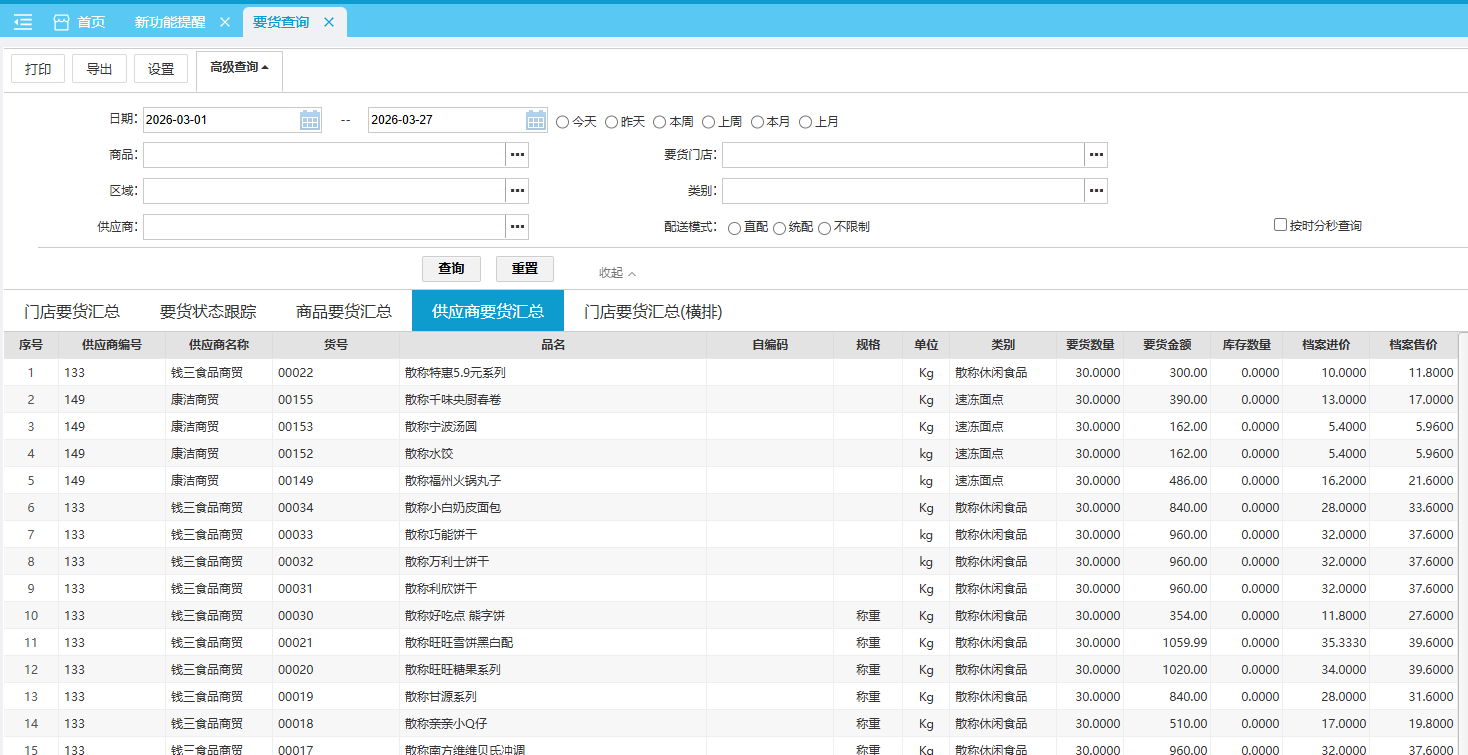
Task: Click the 导出 button
Action: coord(99,69)
